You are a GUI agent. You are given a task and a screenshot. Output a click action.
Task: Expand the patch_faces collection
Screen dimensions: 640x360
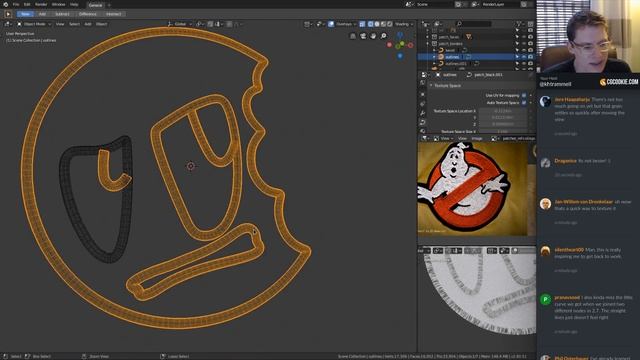pyautogui.click(x=428, y=37)
